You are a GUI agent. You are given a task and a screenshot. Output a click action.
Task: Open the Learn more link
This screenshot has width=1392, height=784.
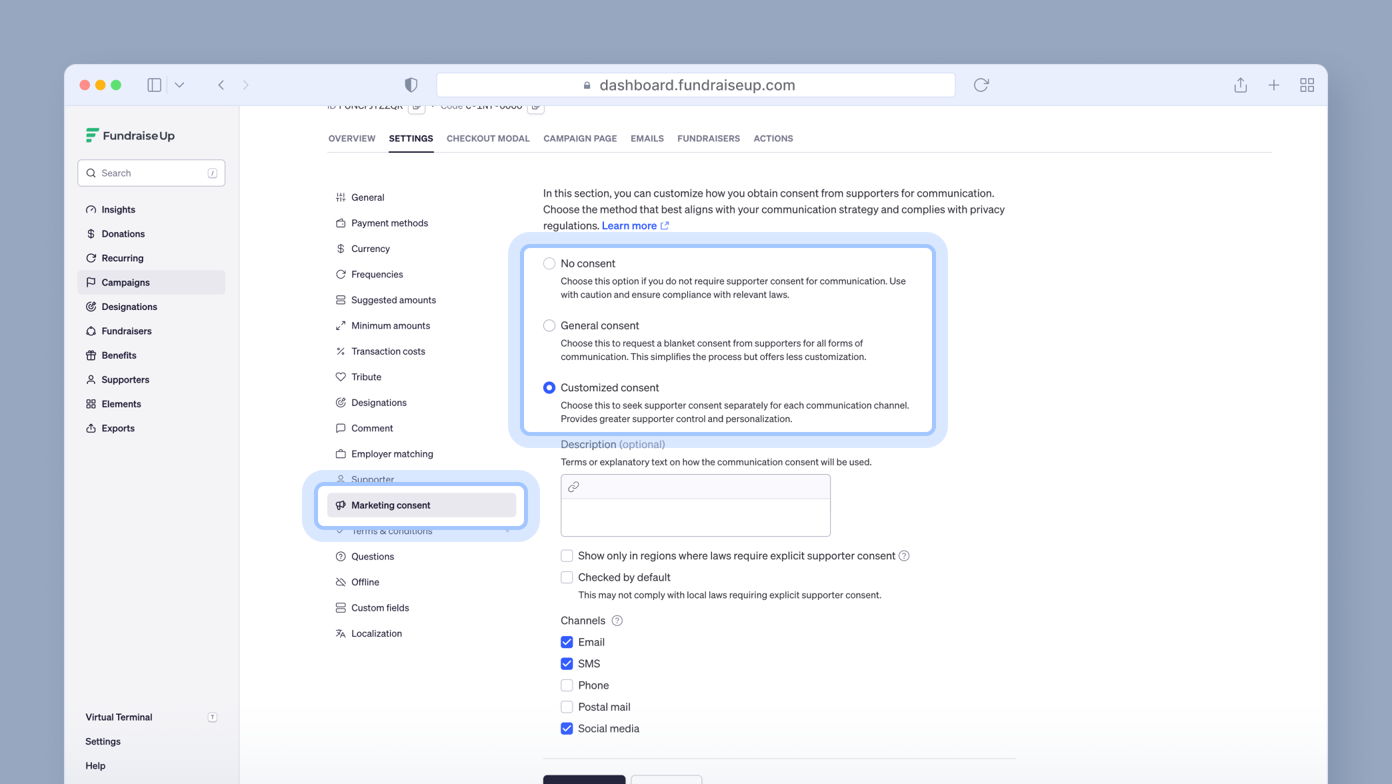pyautogui.click(x=629, y=225)
